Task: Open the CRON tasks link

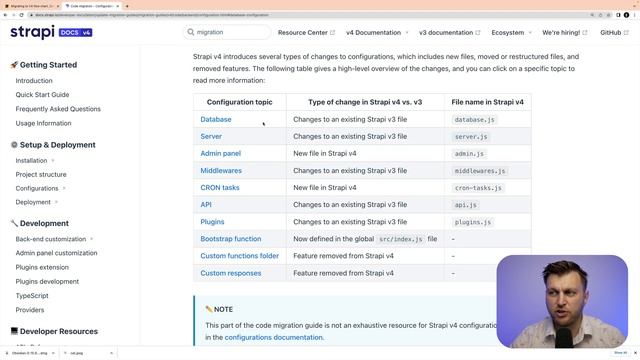Action: [220, 188]
